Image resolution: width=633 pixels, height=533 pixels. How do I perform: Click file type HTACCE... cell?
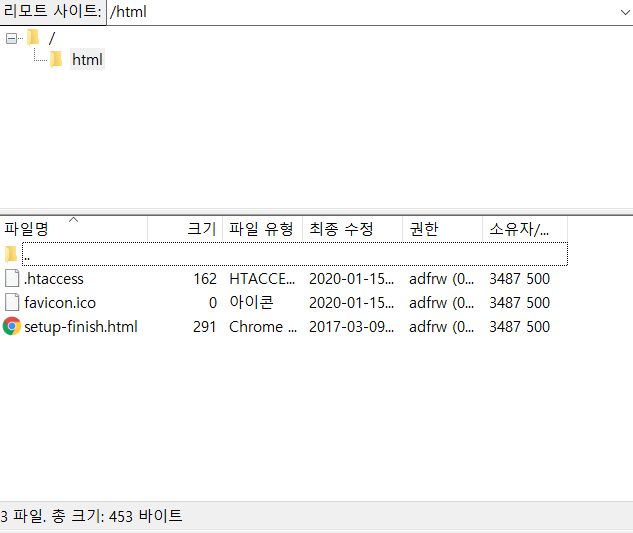click(x=262, y=279)
